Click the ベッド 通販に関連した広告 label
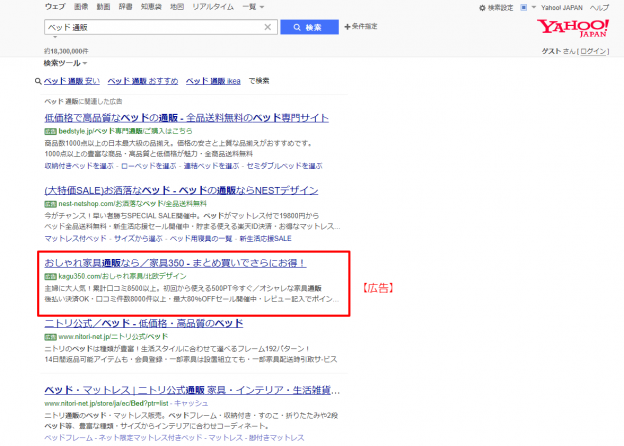The width and height of the screenshot is (624, 446). point(83,101)
